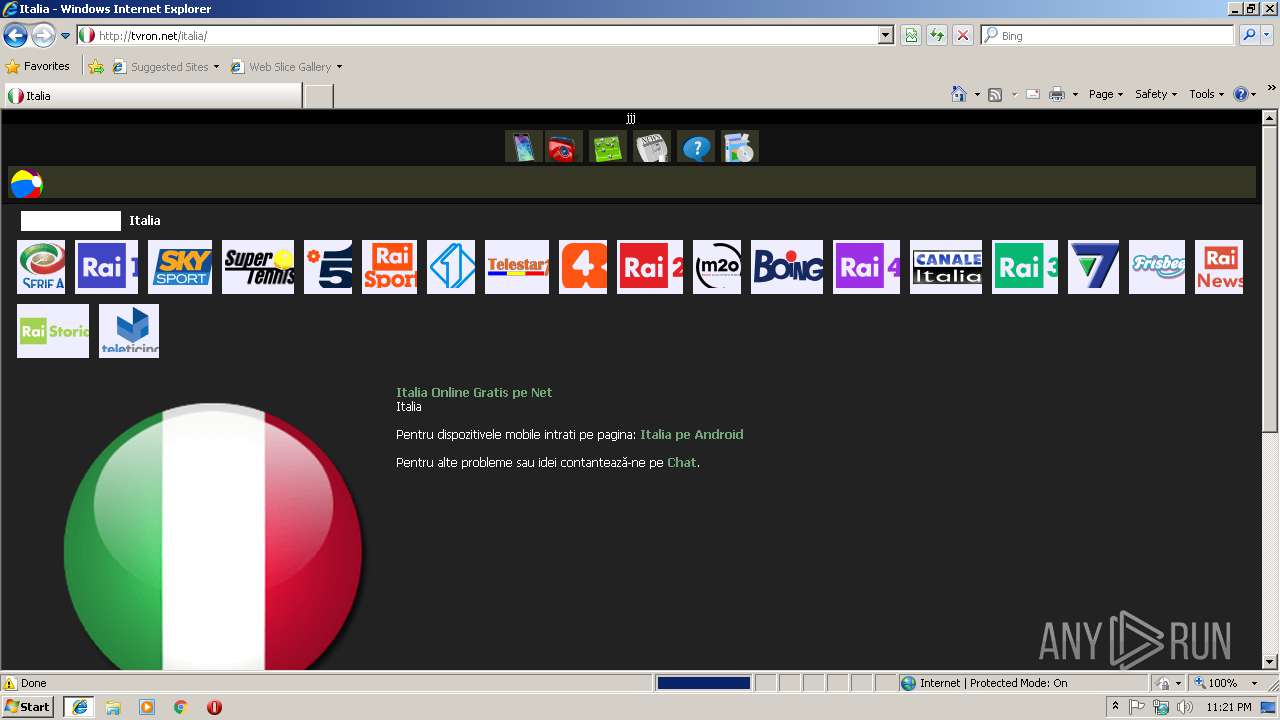Click the software disc icon in site toolbar

tap(740, 147)
